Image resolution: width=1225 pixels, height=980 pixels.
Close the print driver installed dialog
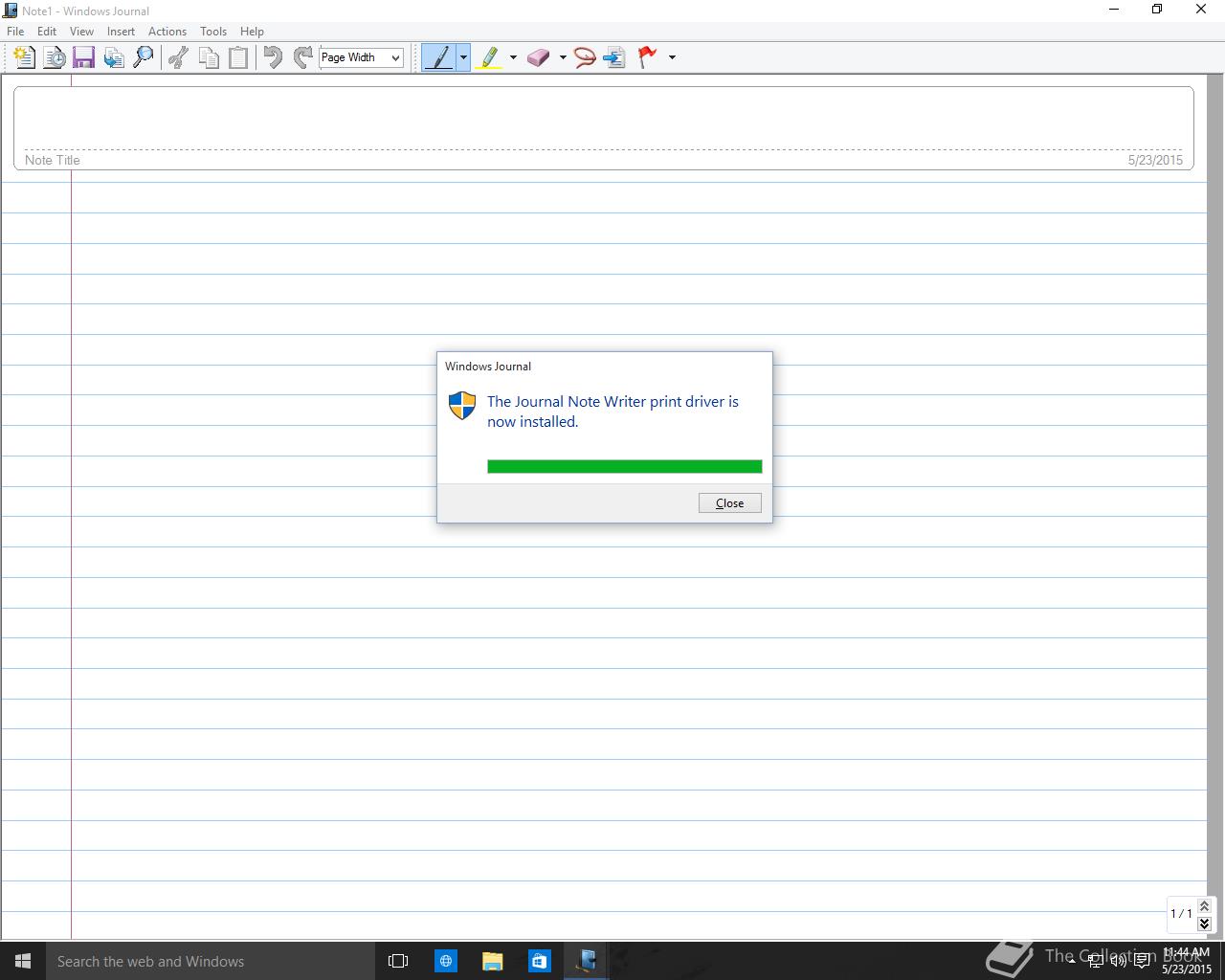tap(730, 503)
